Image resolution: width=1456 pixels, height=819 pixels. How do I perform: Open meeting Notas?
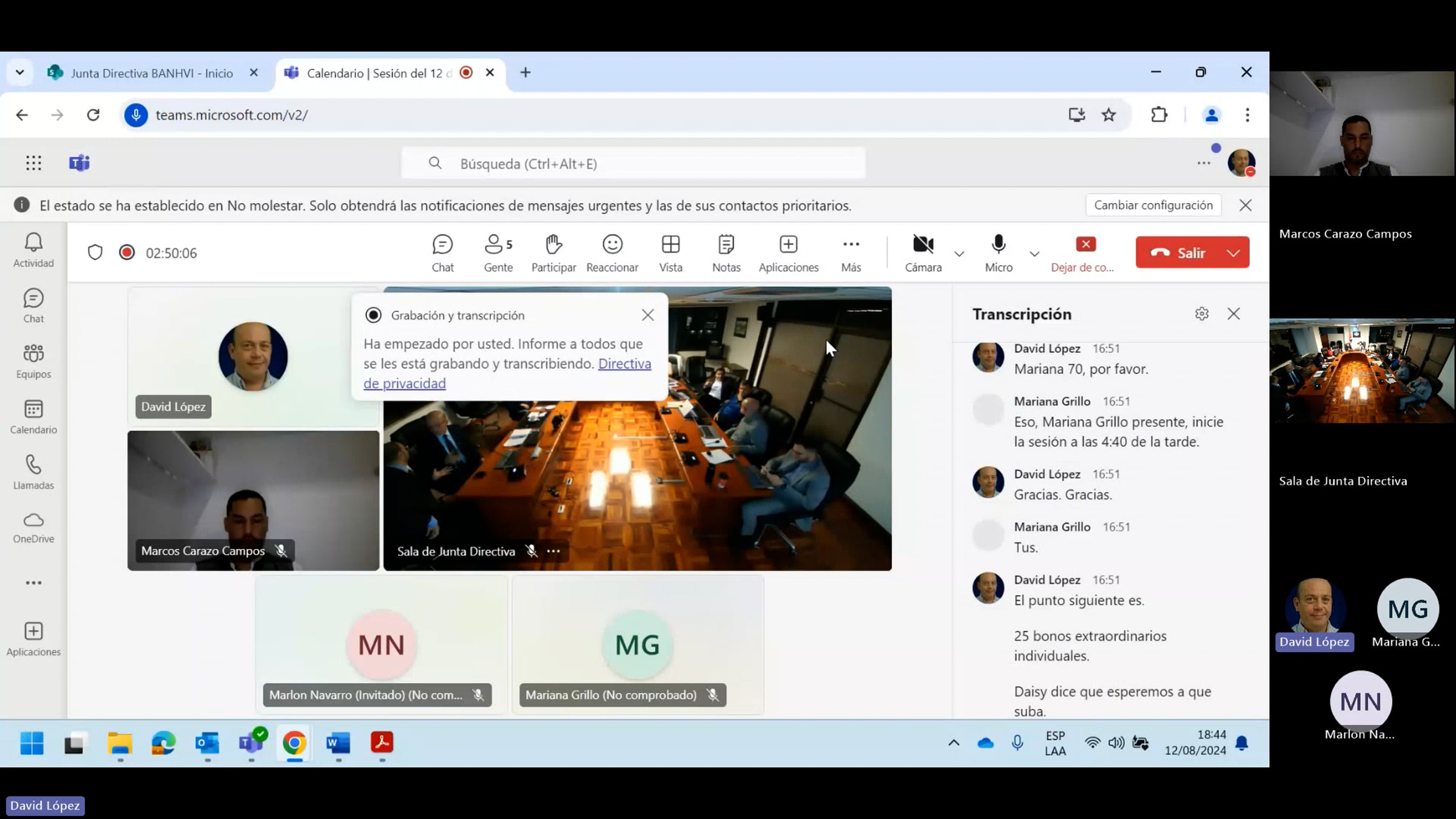726,253
